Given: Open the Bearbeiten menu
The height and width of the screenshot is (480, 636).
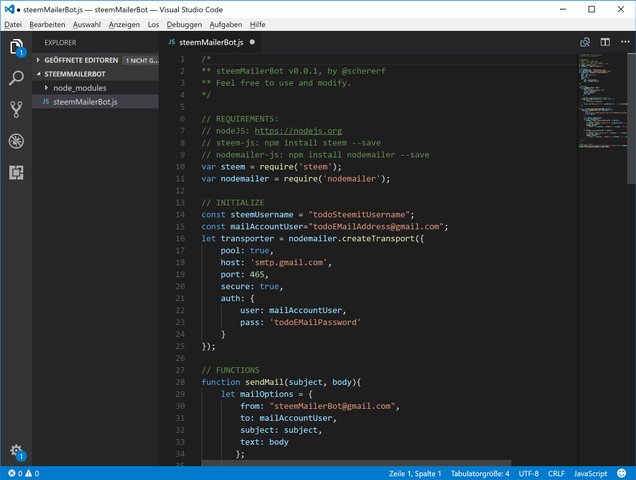Looking at the screenshot, I should point(47,24).
